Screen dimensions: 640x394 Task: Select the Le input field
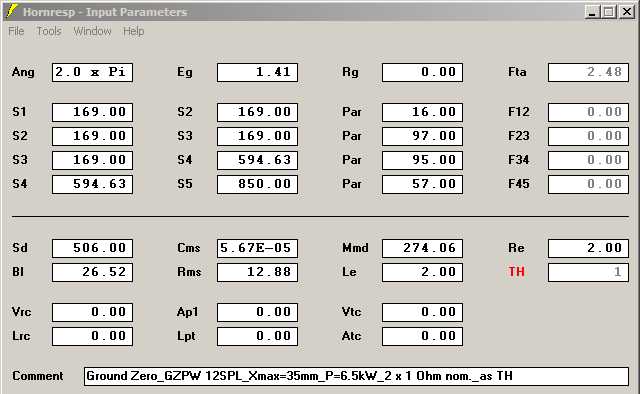pyautogui.click(x=422, y=272)
